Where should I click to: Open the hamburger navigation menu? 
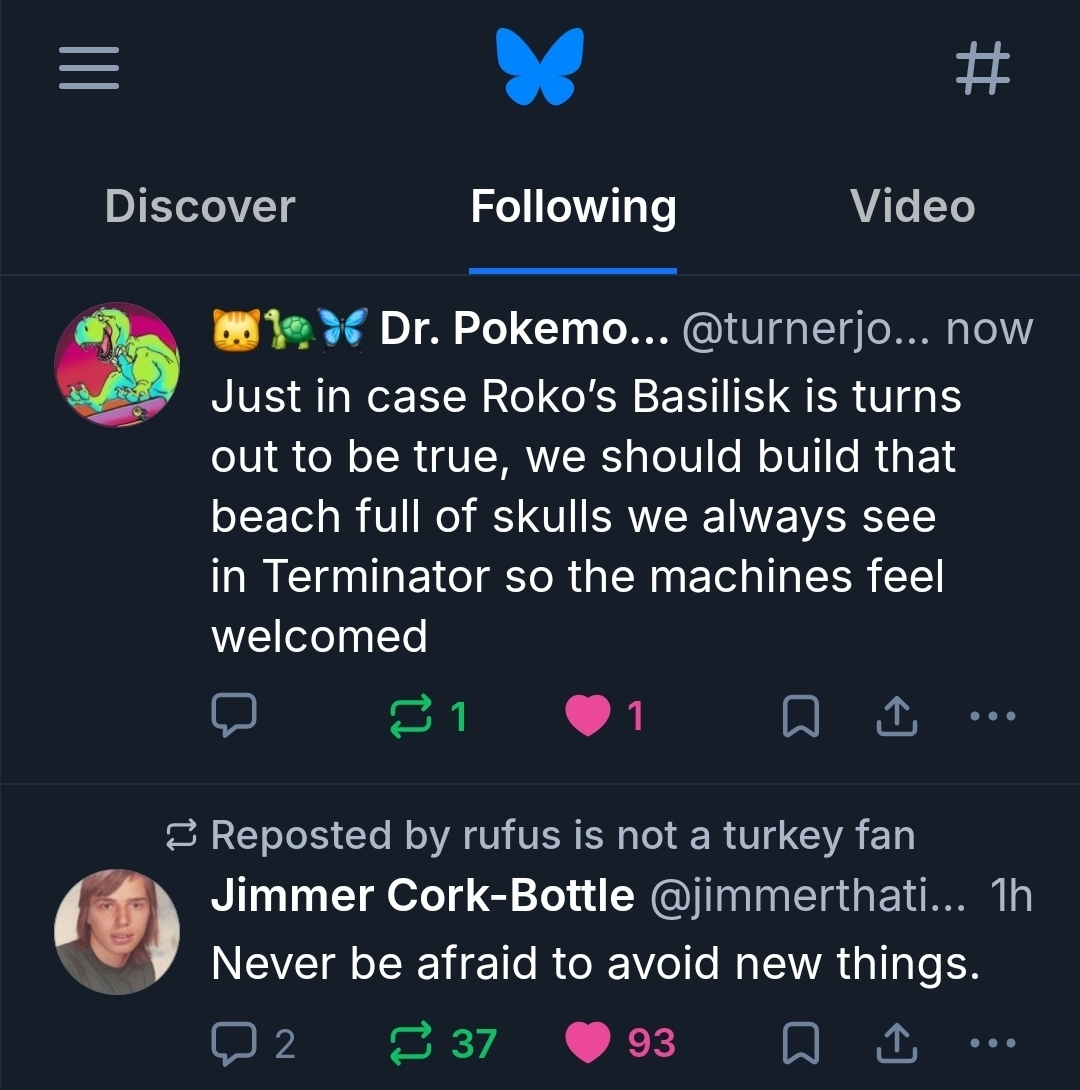click(x=89, y=68)
